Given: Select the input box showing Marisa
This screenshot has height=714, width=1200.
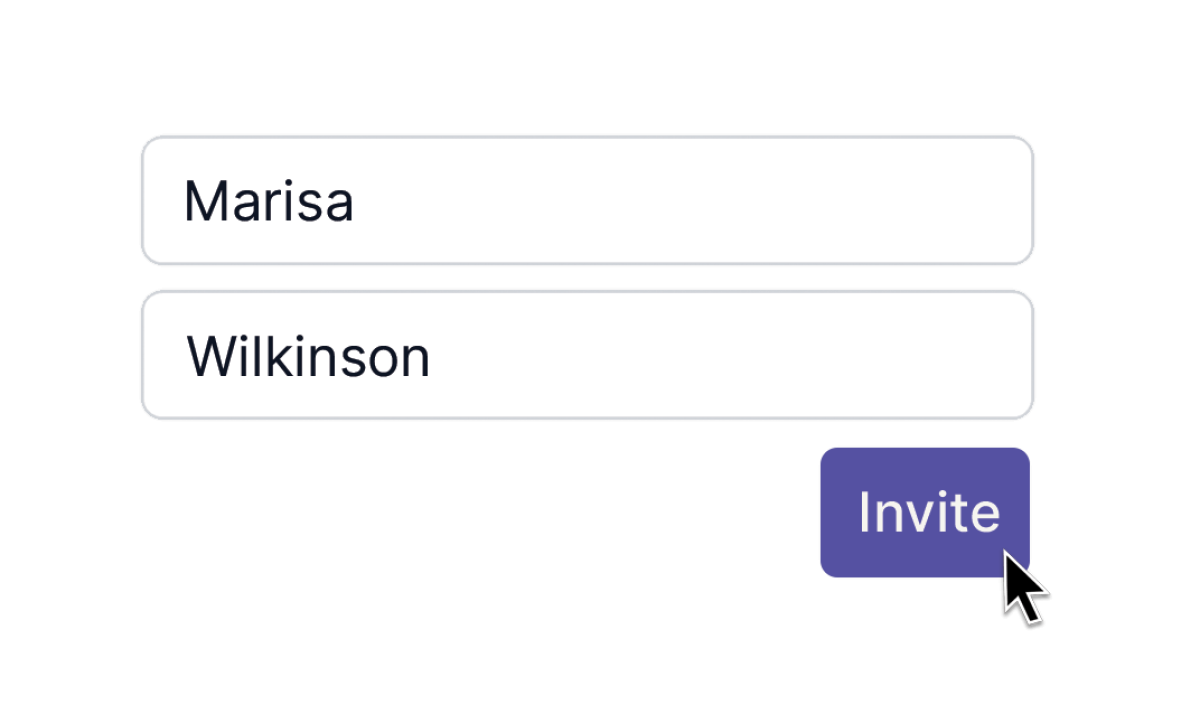Looking at the screenshot, I should click(x=587, y=201).
